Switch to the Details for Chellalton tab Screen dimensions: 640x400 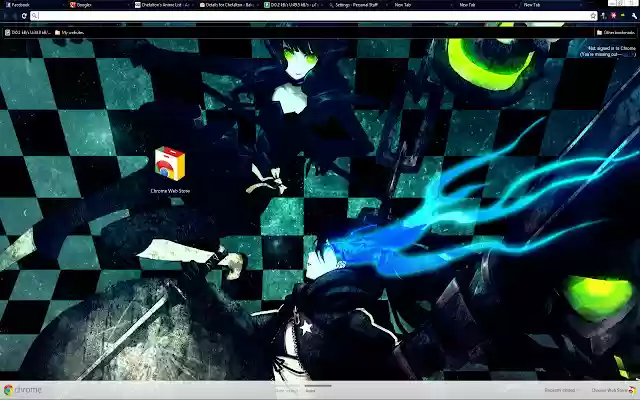[230, 5]
